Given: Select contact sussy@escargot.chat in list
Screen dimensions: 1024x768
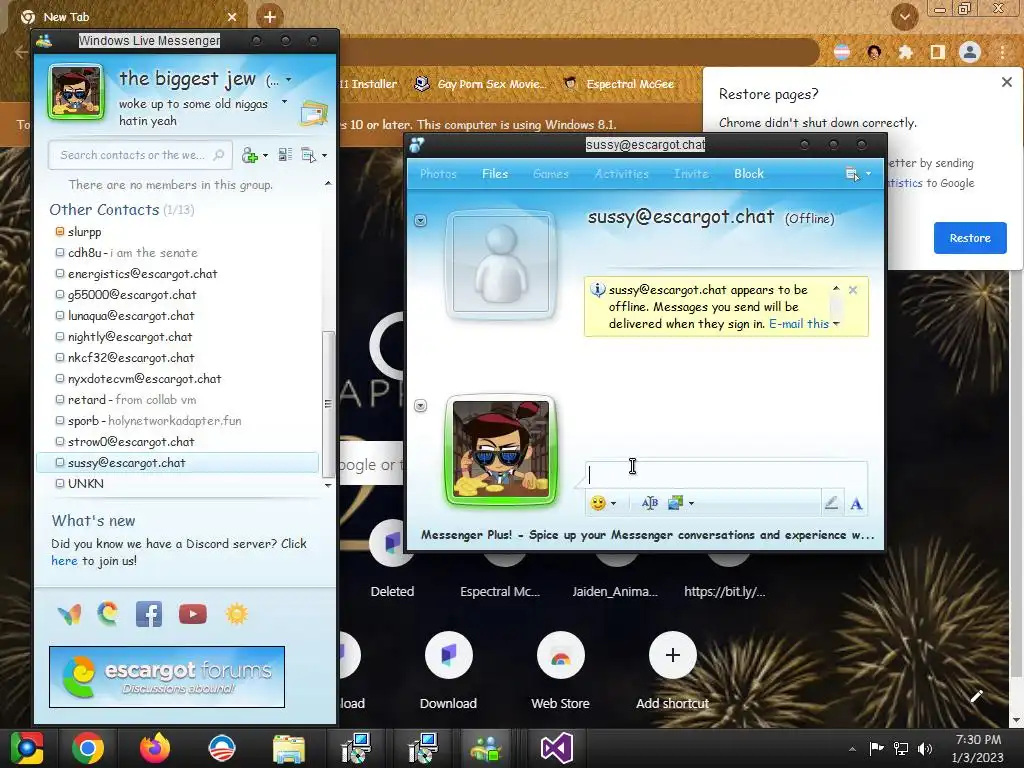Looking at the screenshot, I should click(178, 463).
